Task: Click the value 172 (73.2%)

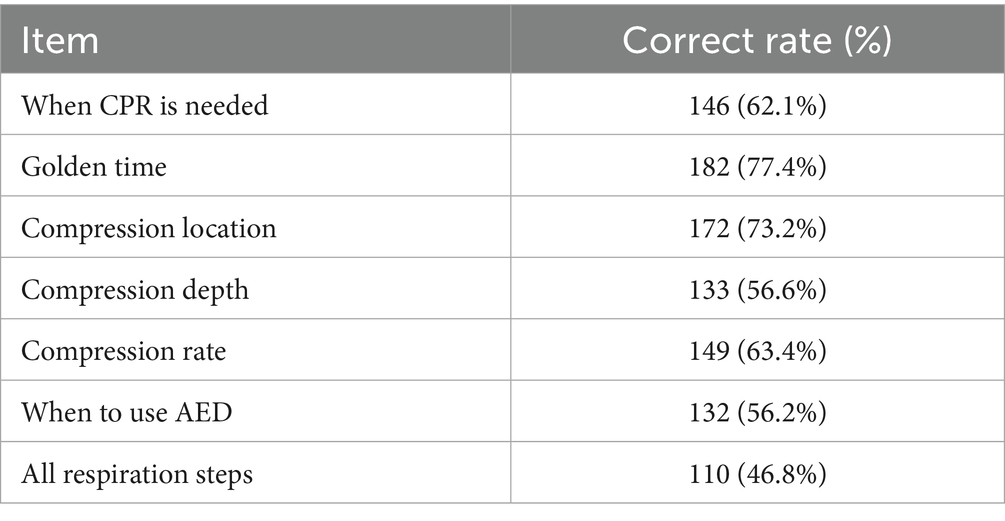Action: tap(757, 229)
